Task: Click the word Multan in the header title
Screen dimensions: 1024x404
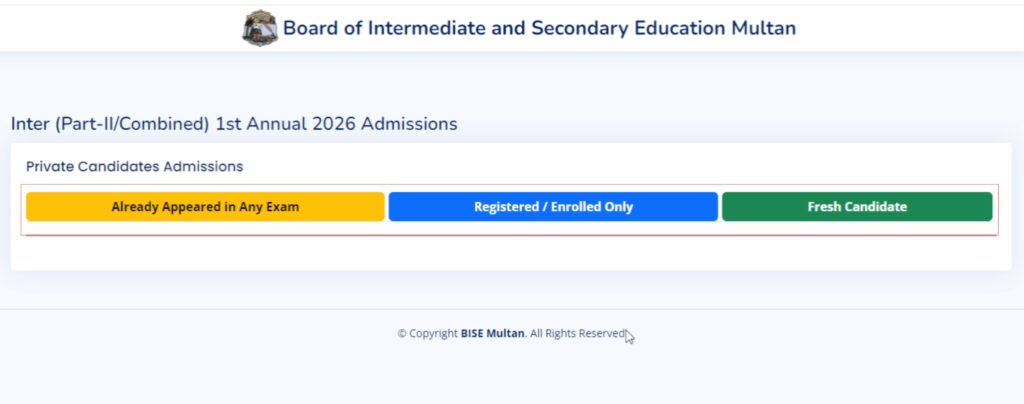Action: click(762, 28)
